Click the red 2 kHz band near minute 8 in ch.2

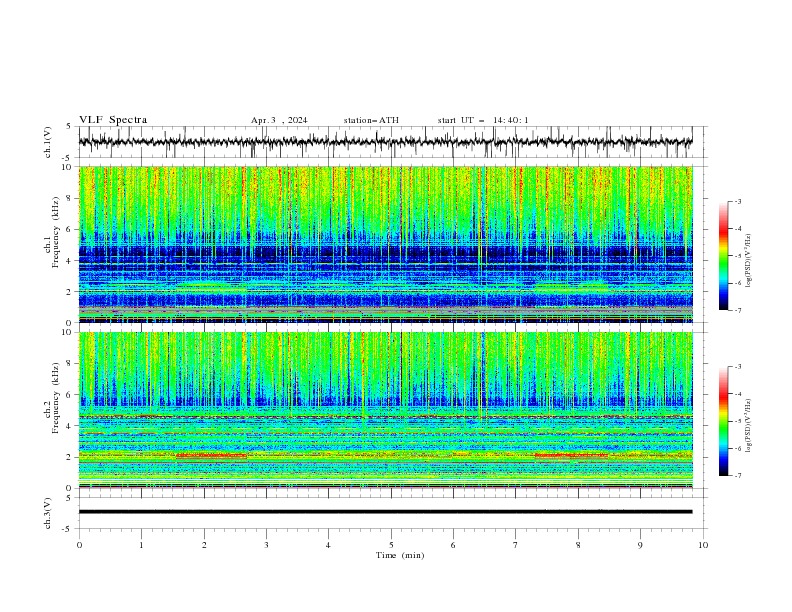point(571,455)
